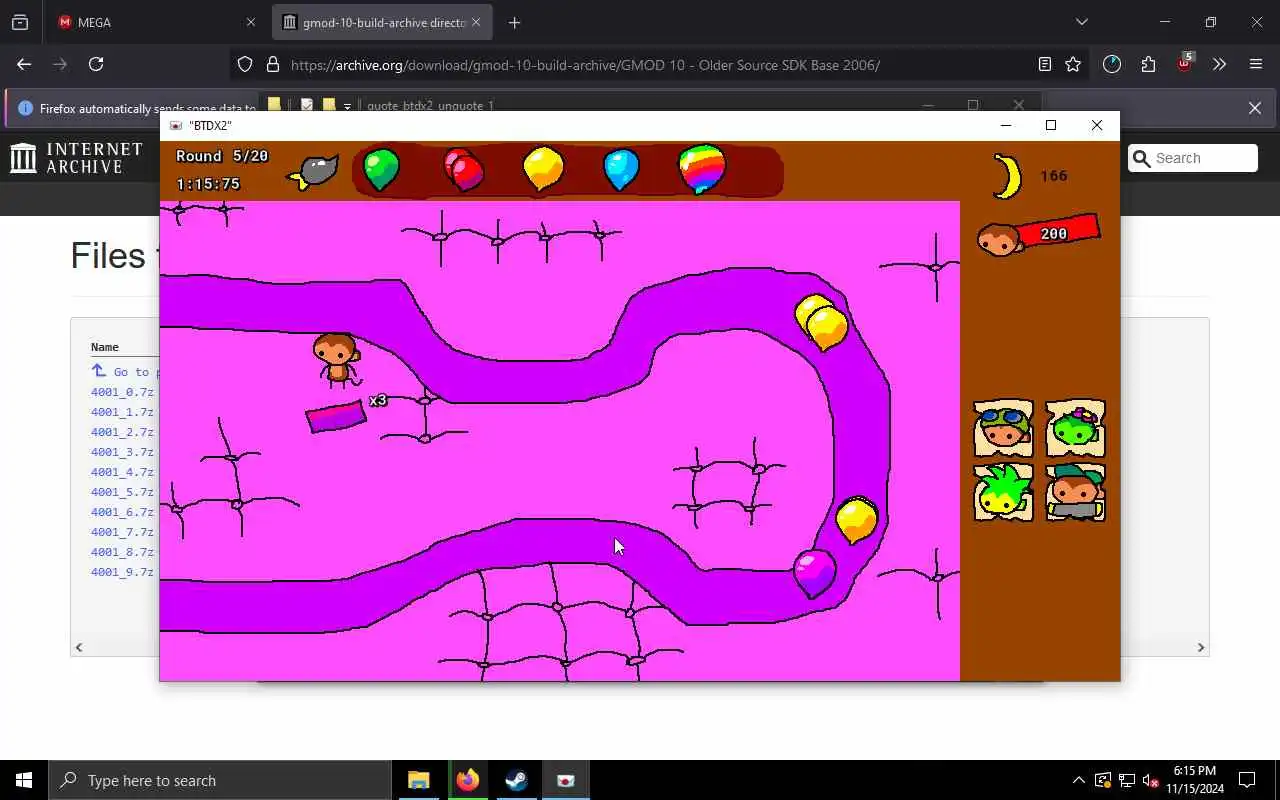The image size is (1280, 800).
Task: Click the red 200 health bar
Action: (1058, 232)
